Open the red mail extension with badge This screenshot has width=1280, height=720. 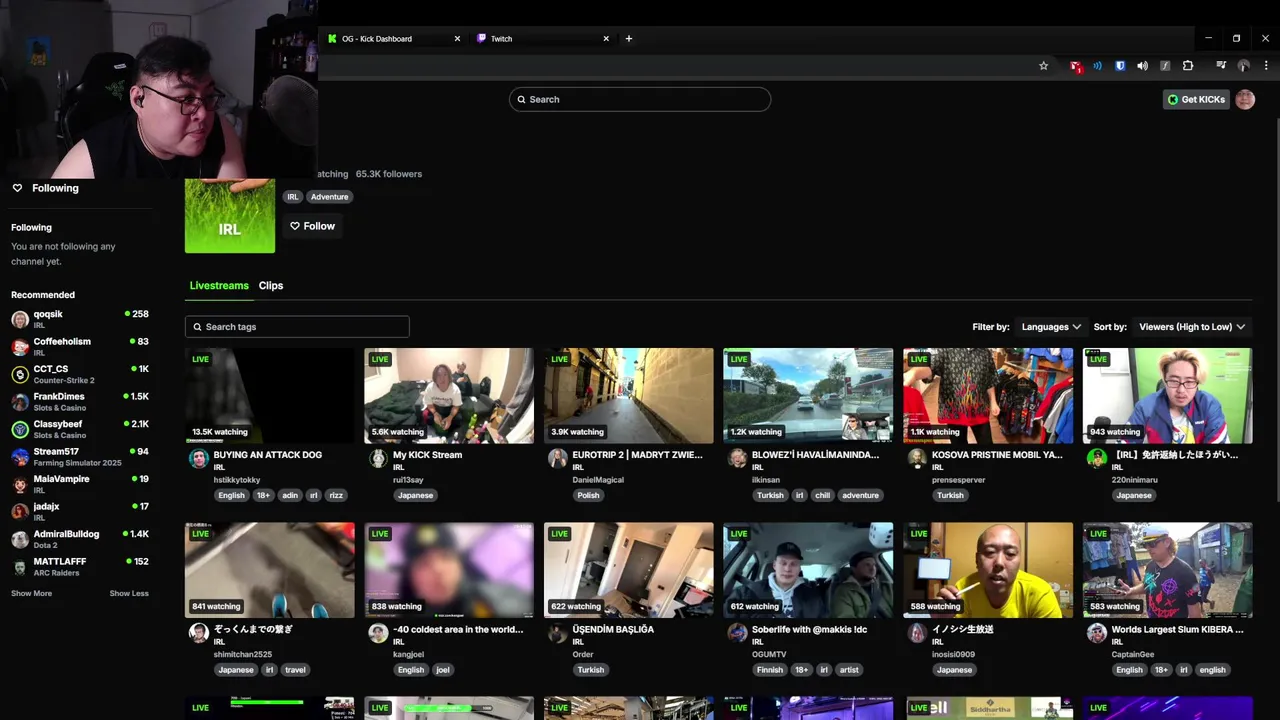tap(1075, 66)
